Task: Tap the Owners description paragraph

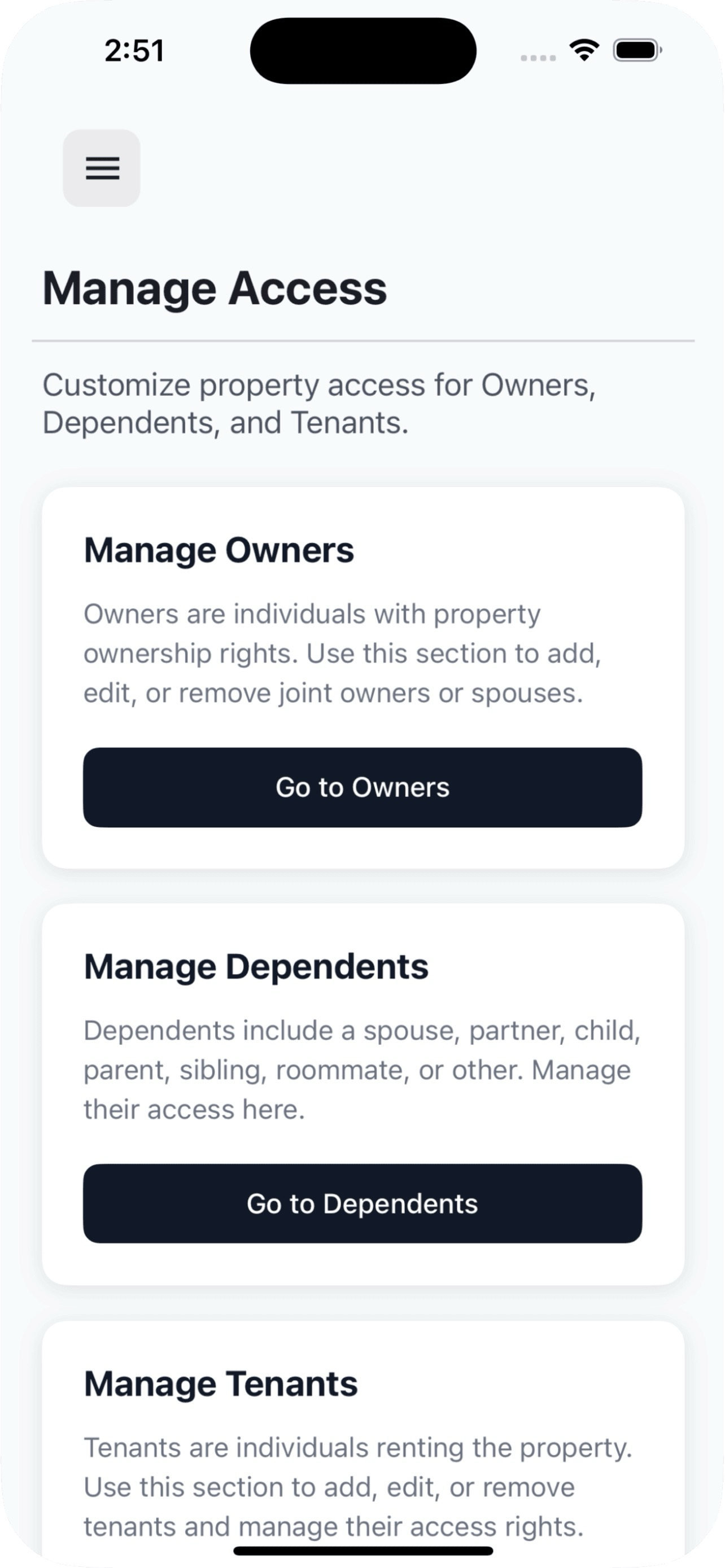Action: click(x=342, y=653)
